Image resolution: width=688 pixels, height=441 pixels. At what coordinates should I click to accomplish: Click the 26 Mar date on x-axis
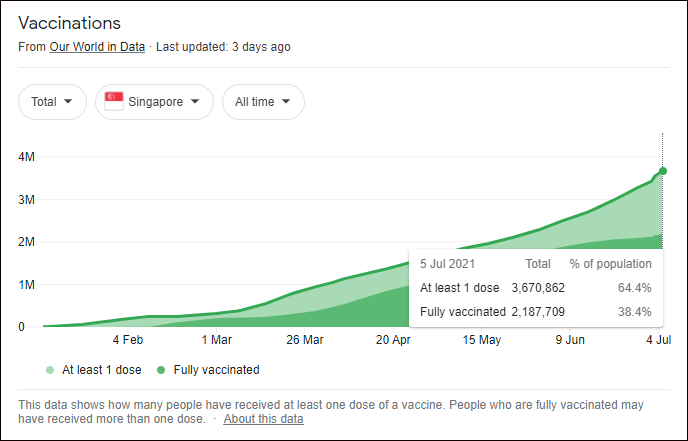coord(305,340)
